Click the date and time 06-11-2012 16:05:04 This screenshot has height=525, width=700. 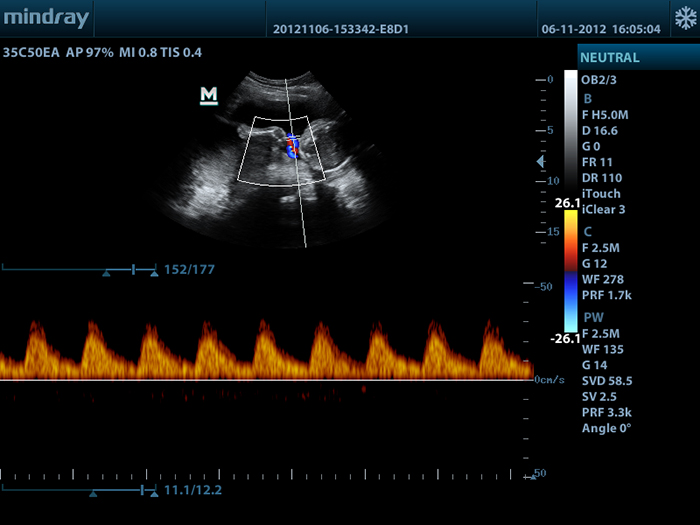(x=601, y=29)
